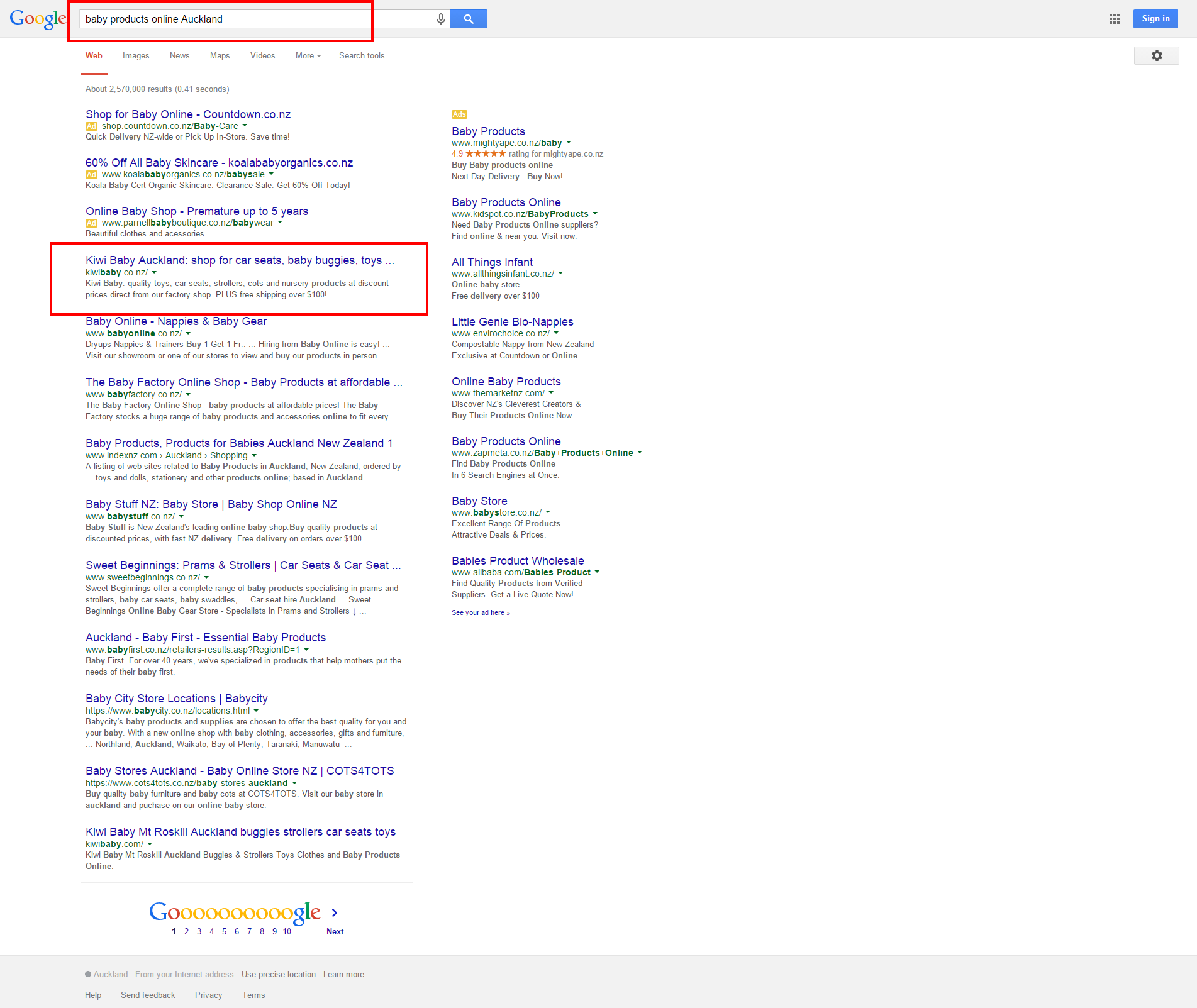Image resolution: width=1197 pixels, height=1008 pixels.
Task: Go to results page 5
Action: pos(224,932)
